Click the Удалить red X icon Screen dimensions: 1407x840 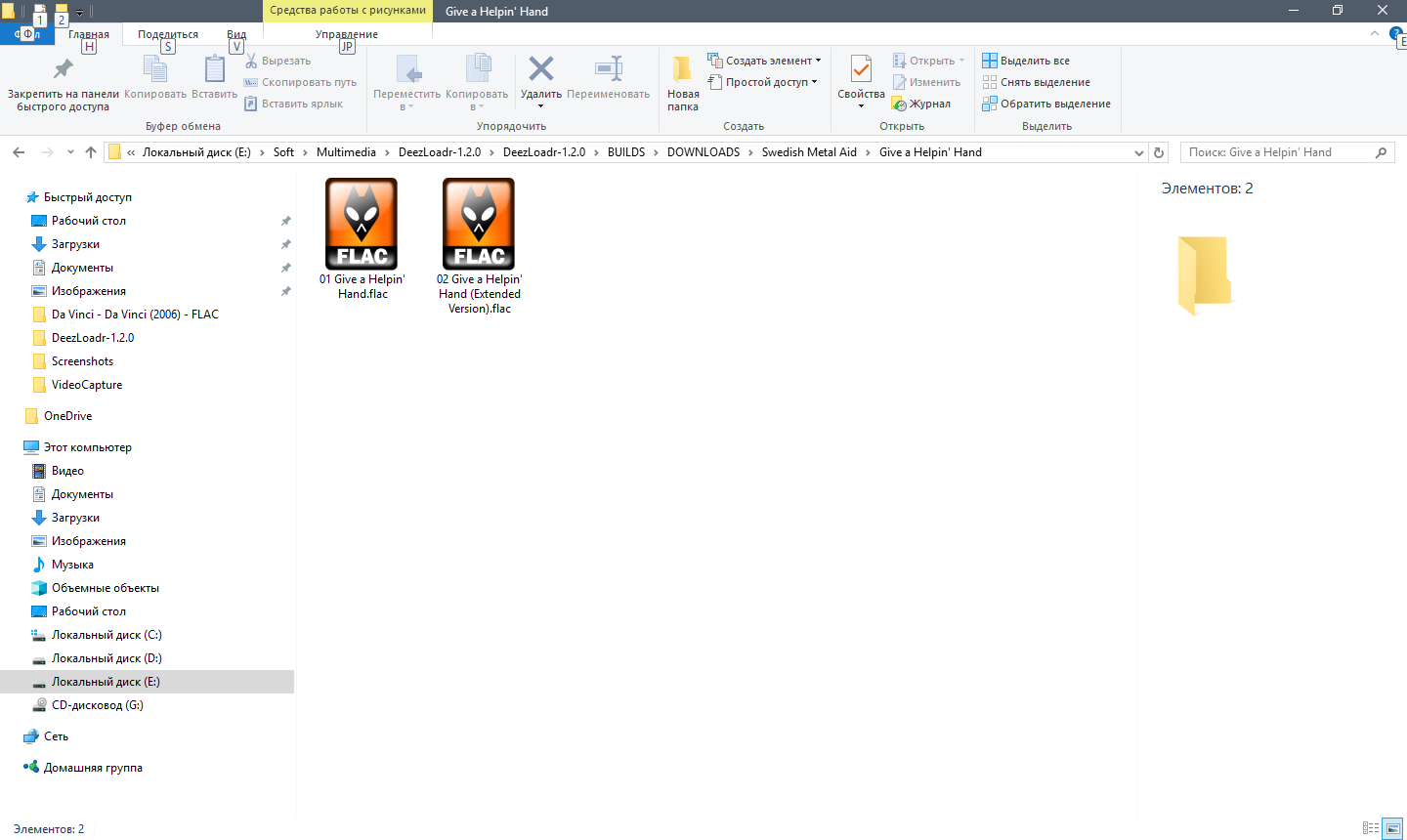coord(541,68)
